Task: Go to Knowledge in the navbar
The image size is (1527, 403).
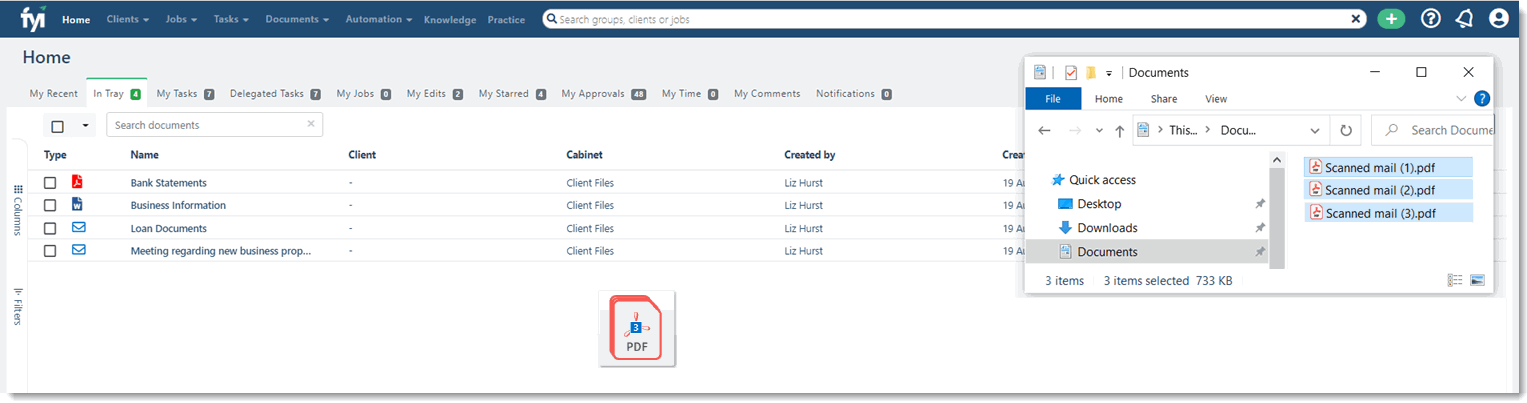Action: click(450, 20)
